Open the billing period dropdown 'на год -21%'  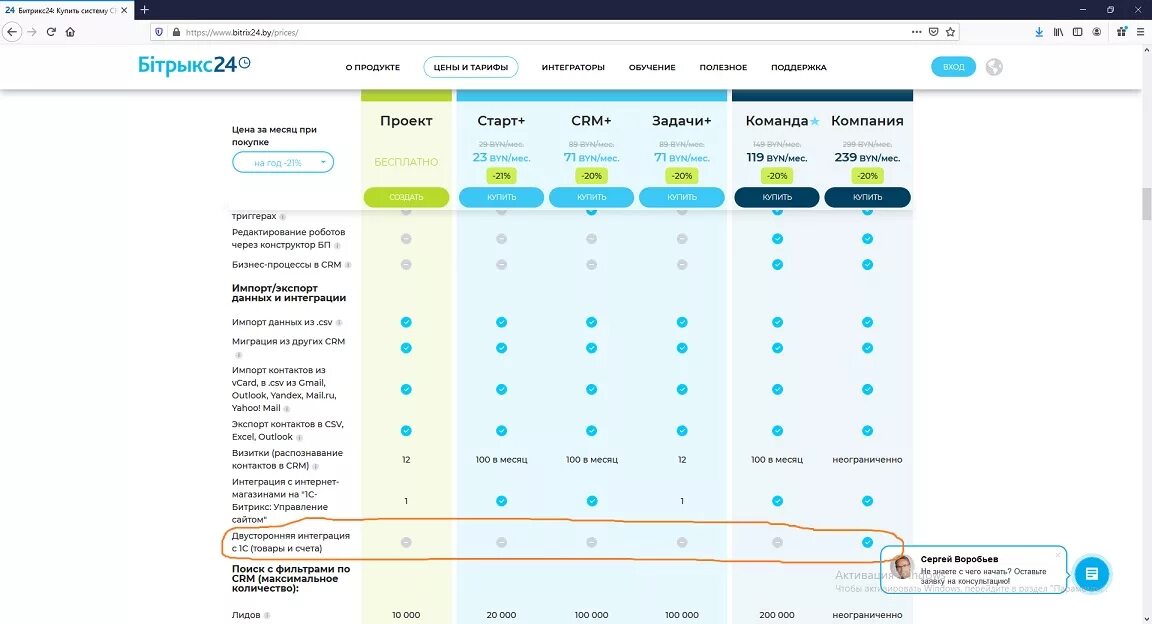[283, 162]
